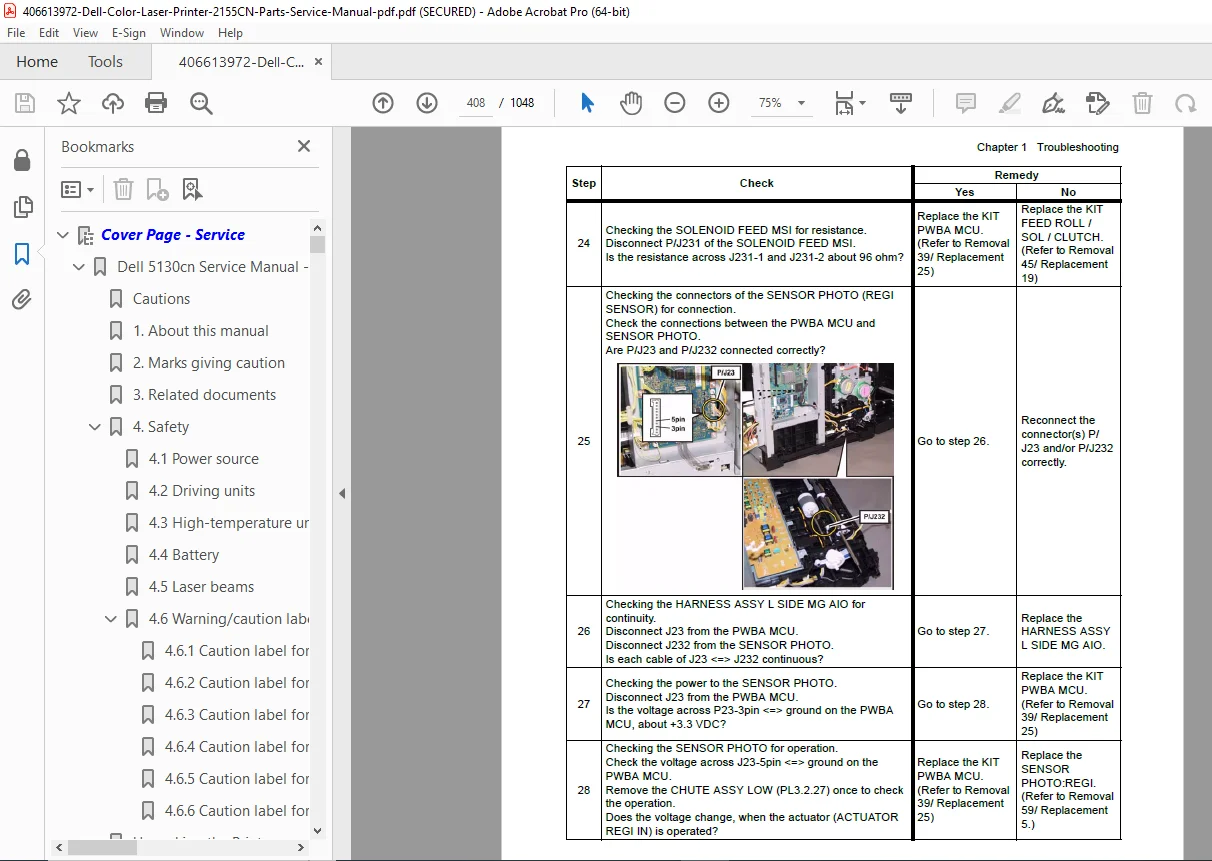Click the delete trash icon in toolbar
Viewport: 1212px width, 861px height.
pos(1142,103)
